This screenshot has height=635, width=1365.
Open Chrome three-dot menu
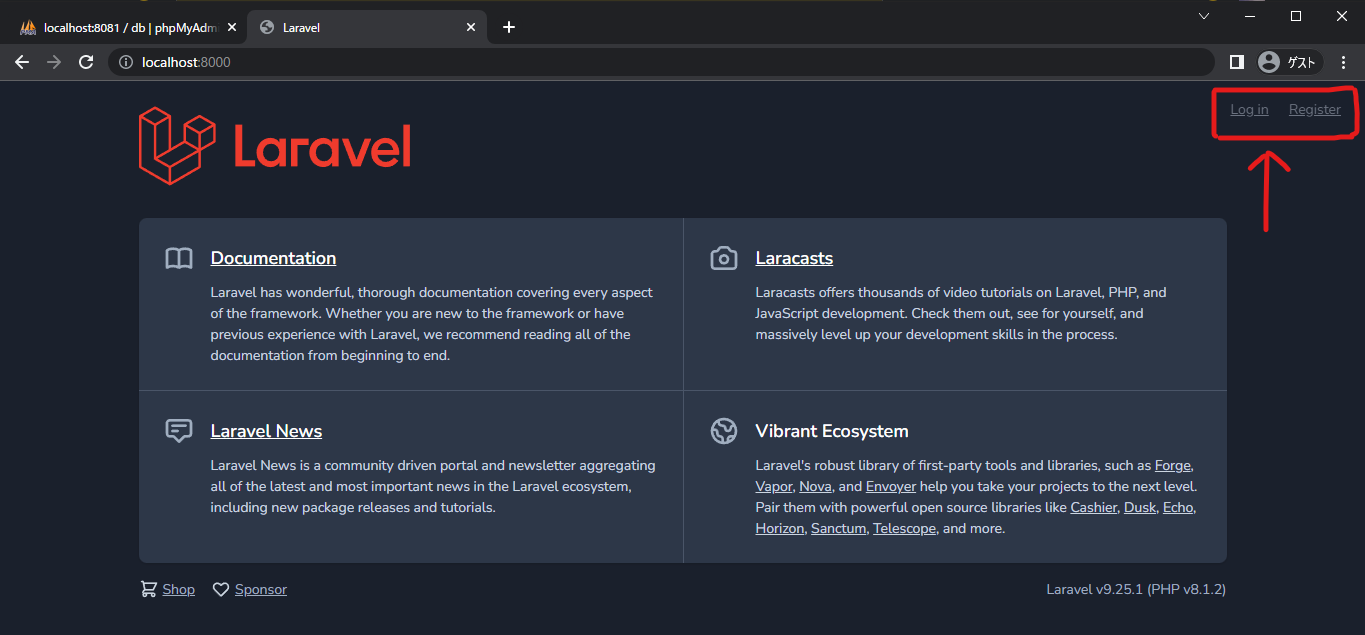point(1343,62)
